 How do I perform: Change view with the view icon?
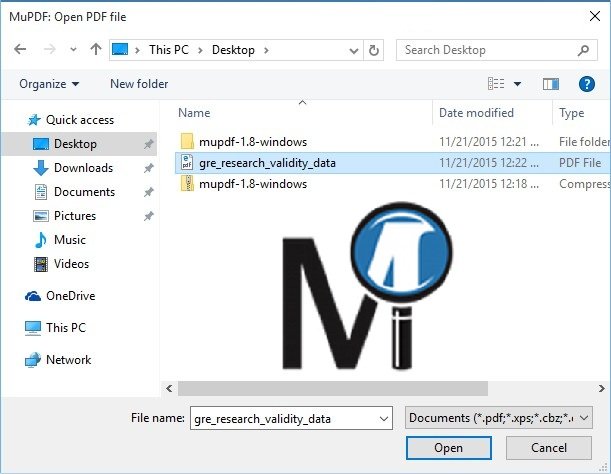(x=496, y=83)
